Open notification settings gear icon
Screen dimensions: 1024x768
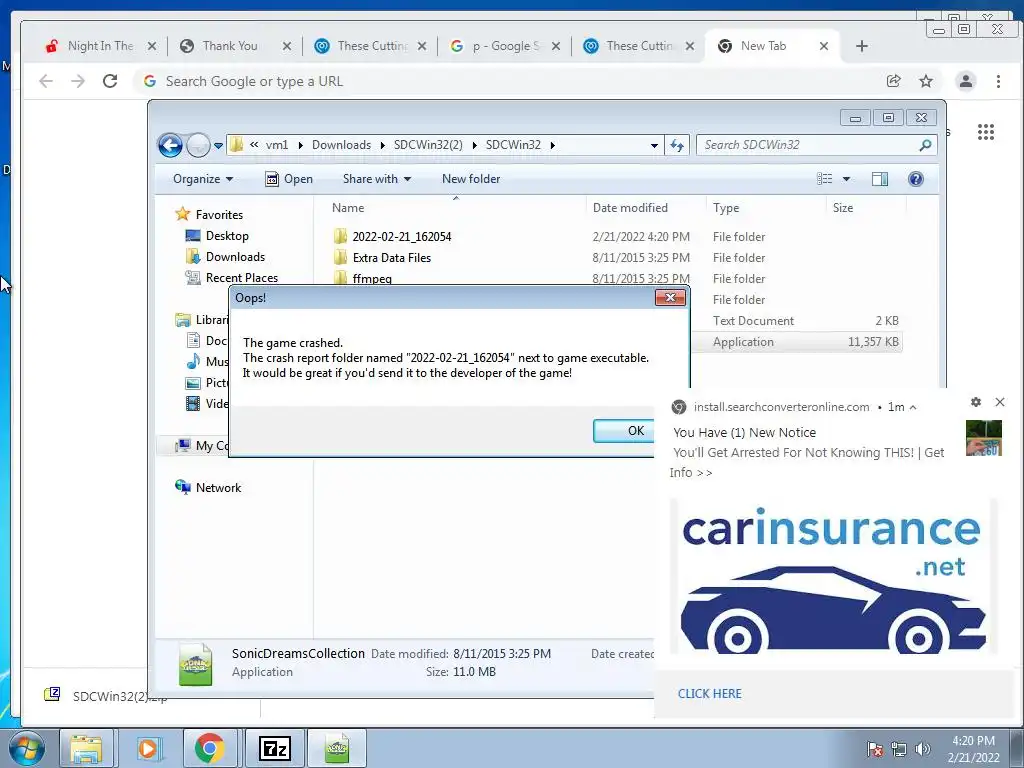[976, 402]
